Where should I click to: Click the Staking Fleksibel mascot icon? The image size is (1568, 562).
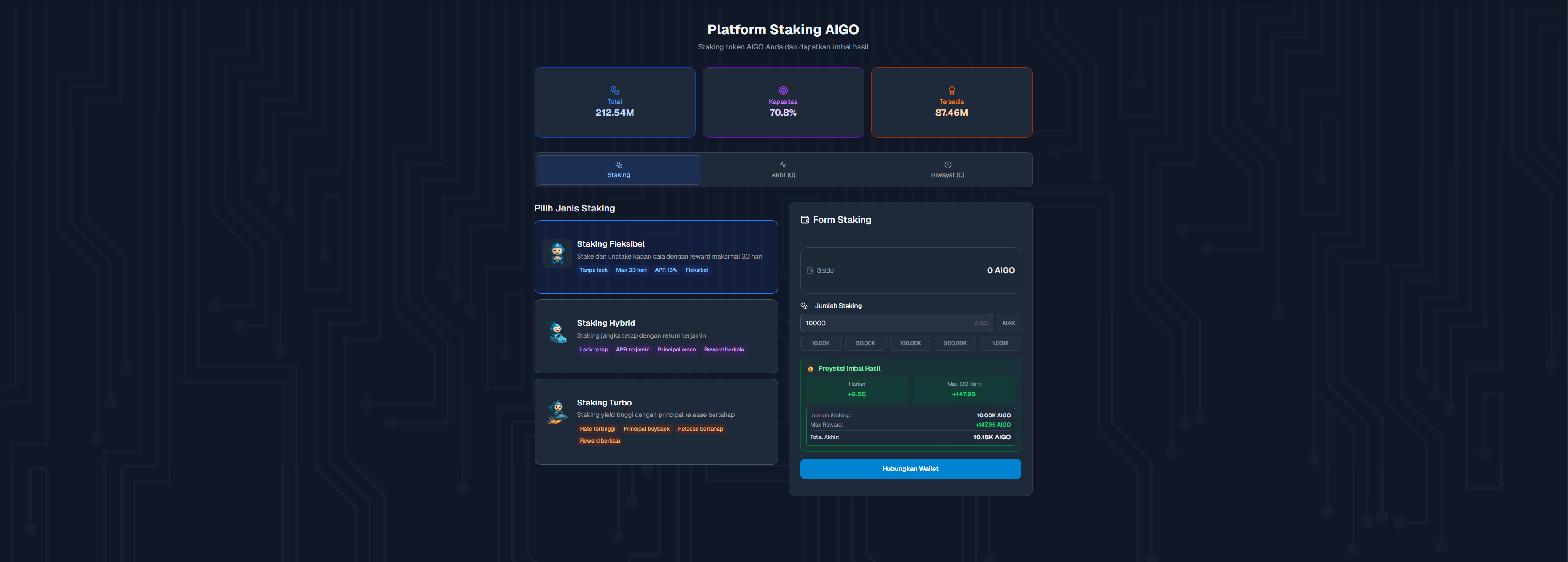click(557, 253)
